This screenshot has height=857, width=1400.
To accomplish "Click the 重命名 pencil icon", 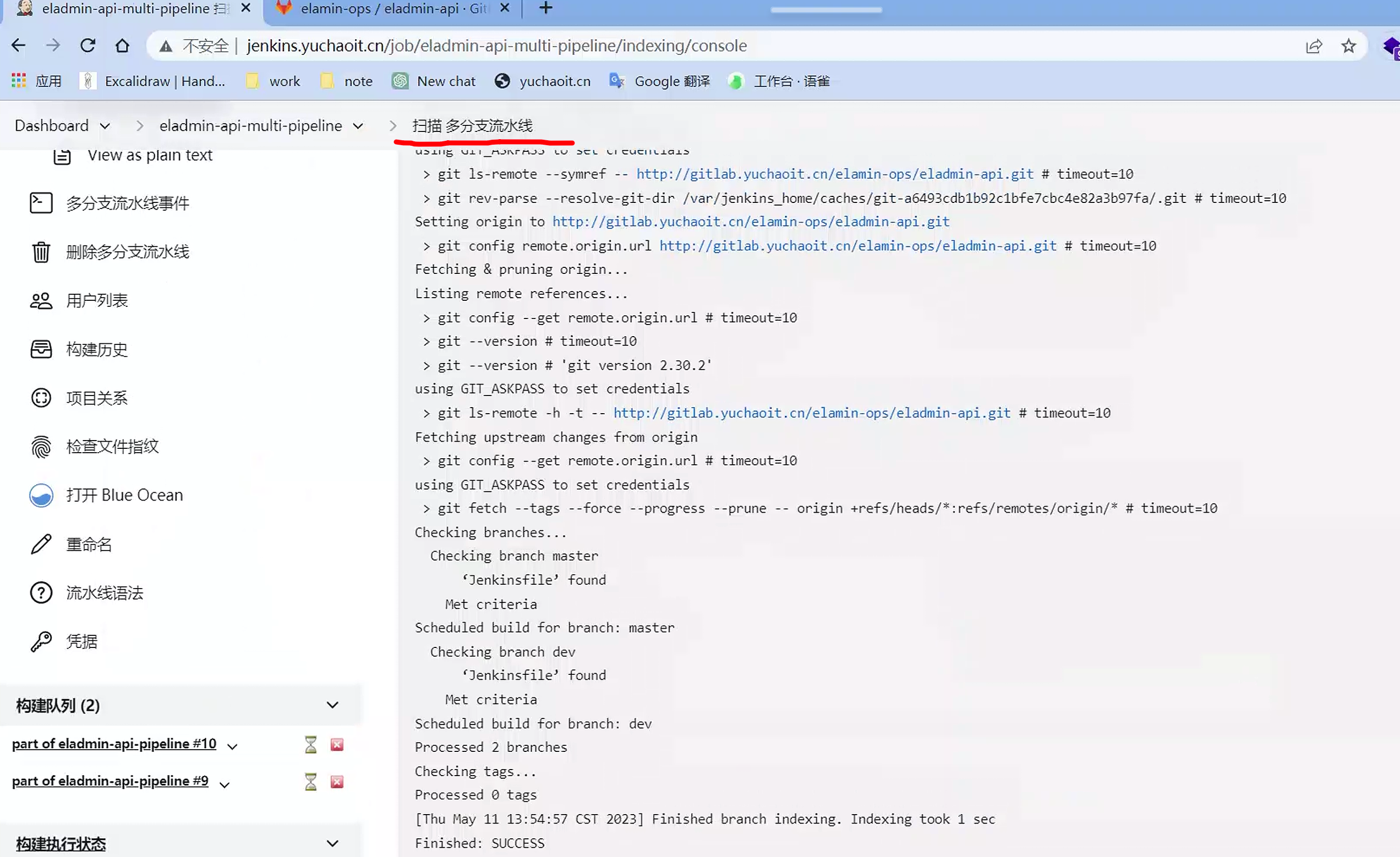I will coord(40,544).
